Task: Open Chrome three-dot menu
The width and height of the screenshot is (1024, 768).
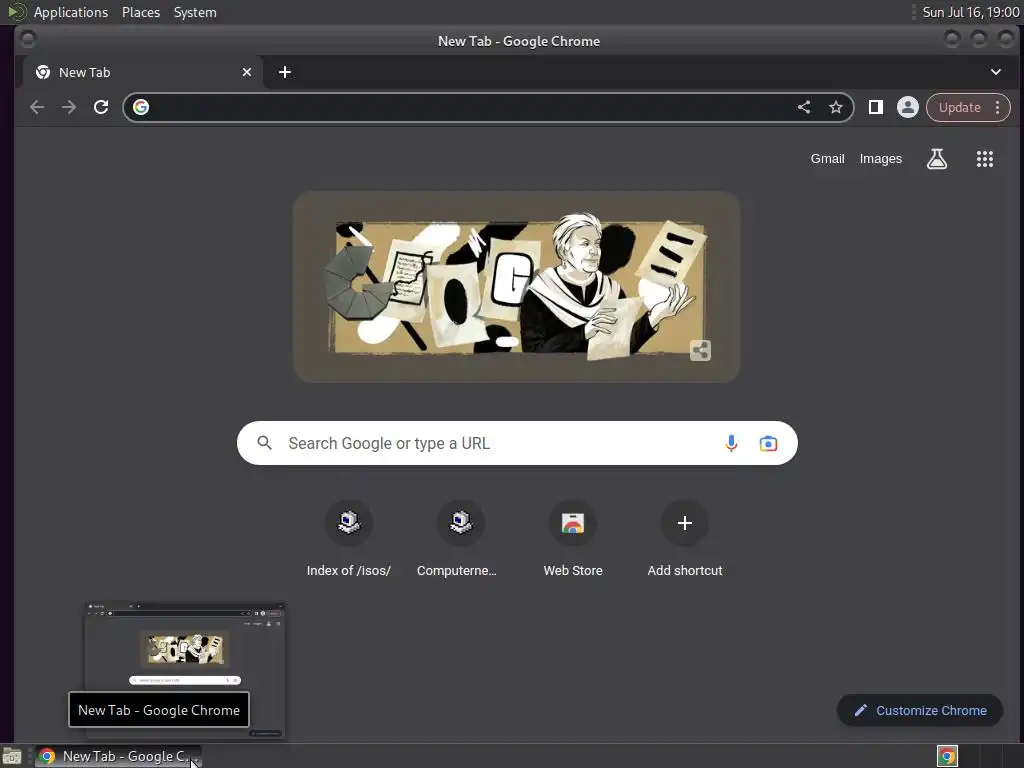Action: 997,107
